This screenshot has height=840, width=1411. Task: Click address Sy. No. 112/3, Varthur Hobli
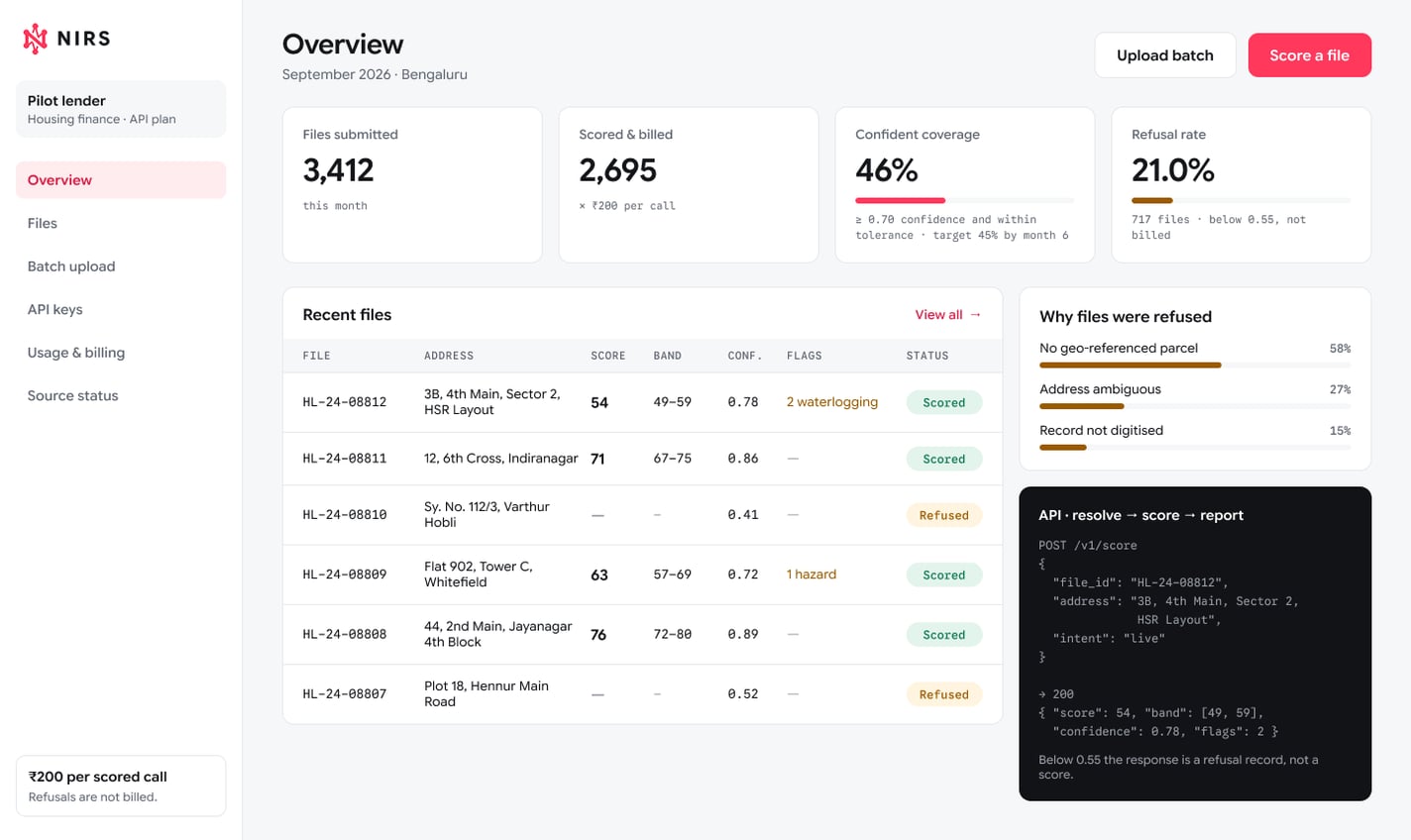point(487,515)
